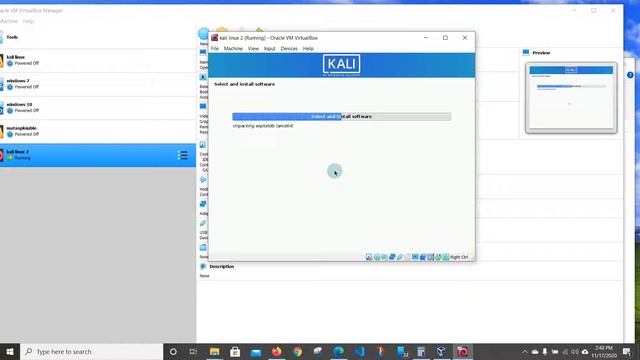Click the audio status bar icon

pyautogui.click(x=384, y=257)
